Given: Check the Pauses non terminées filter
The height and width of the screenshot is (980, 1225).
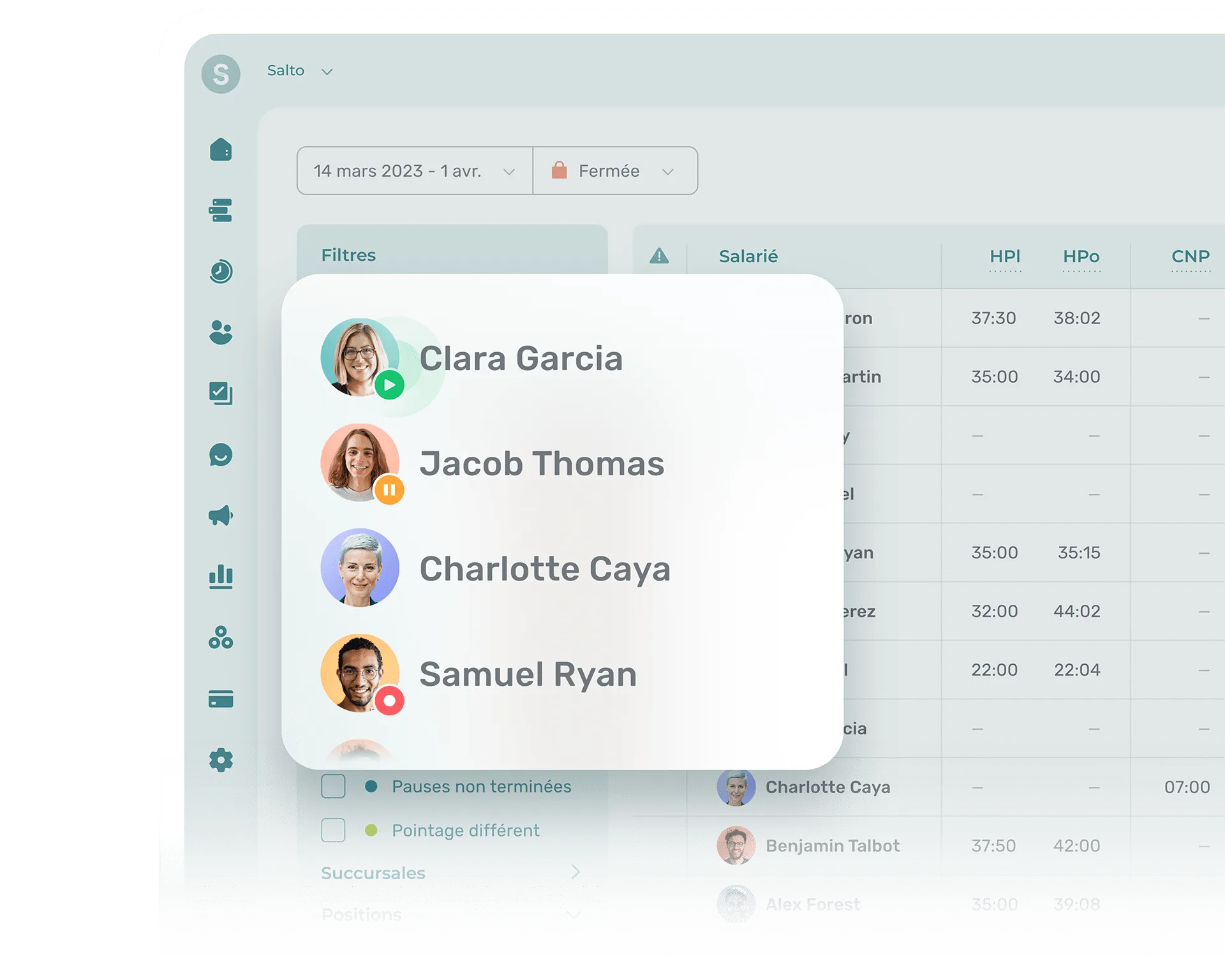Looking at the screenshot, I should [x=333, y=787].
